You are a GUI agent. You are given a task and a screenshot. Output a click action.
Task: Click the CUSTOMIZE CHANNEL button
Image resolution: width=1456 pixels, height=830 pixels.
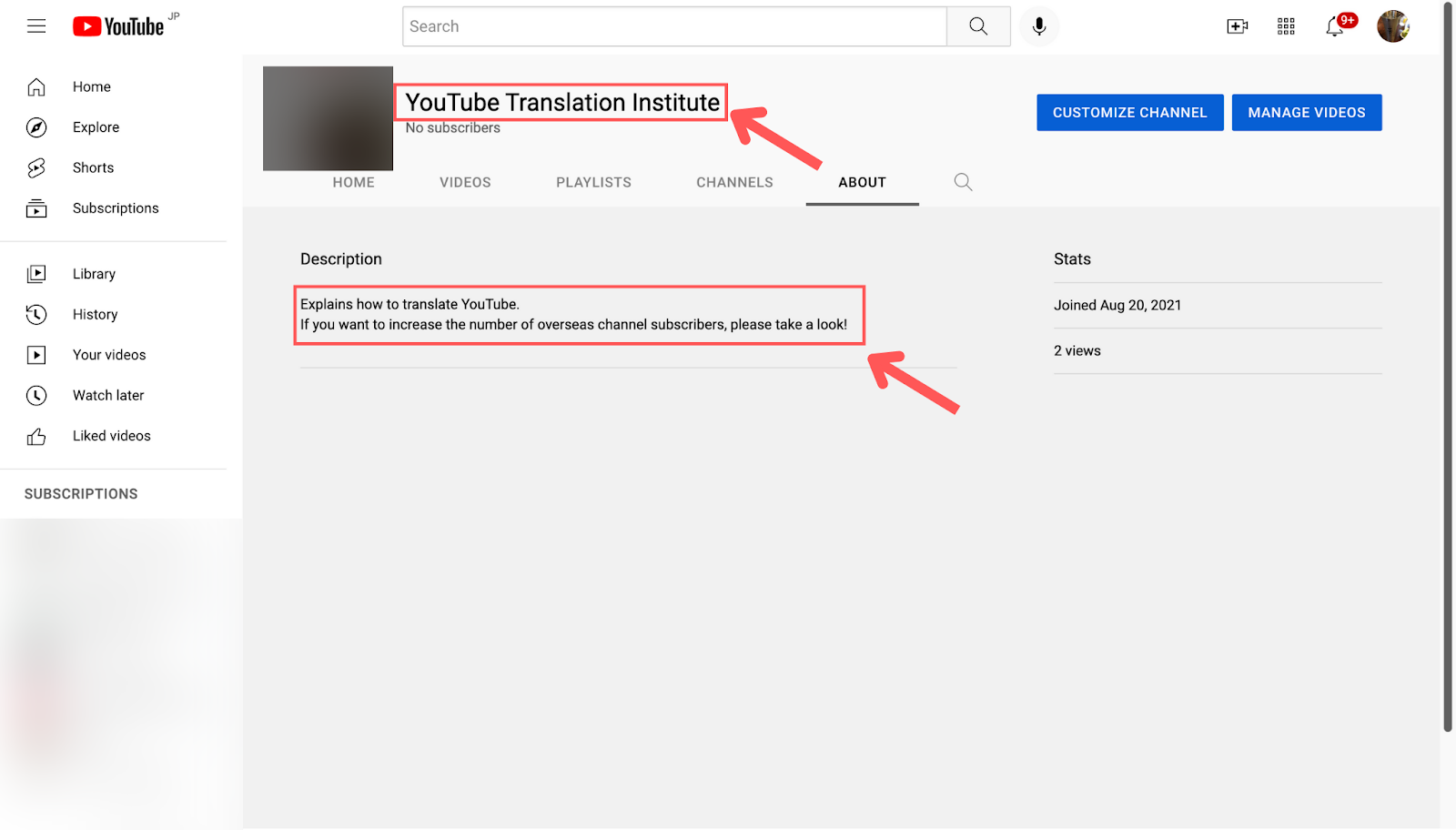click(x=1130, y=113)
